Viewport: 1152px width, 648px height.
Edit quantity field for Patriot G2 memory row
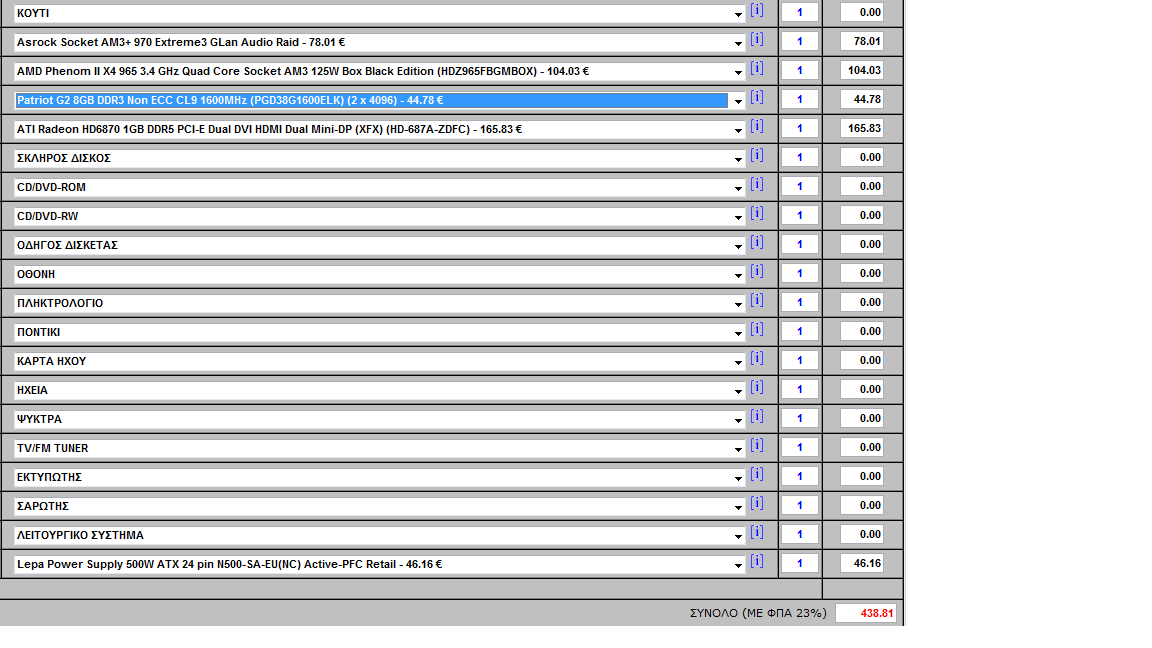(799, 99)
